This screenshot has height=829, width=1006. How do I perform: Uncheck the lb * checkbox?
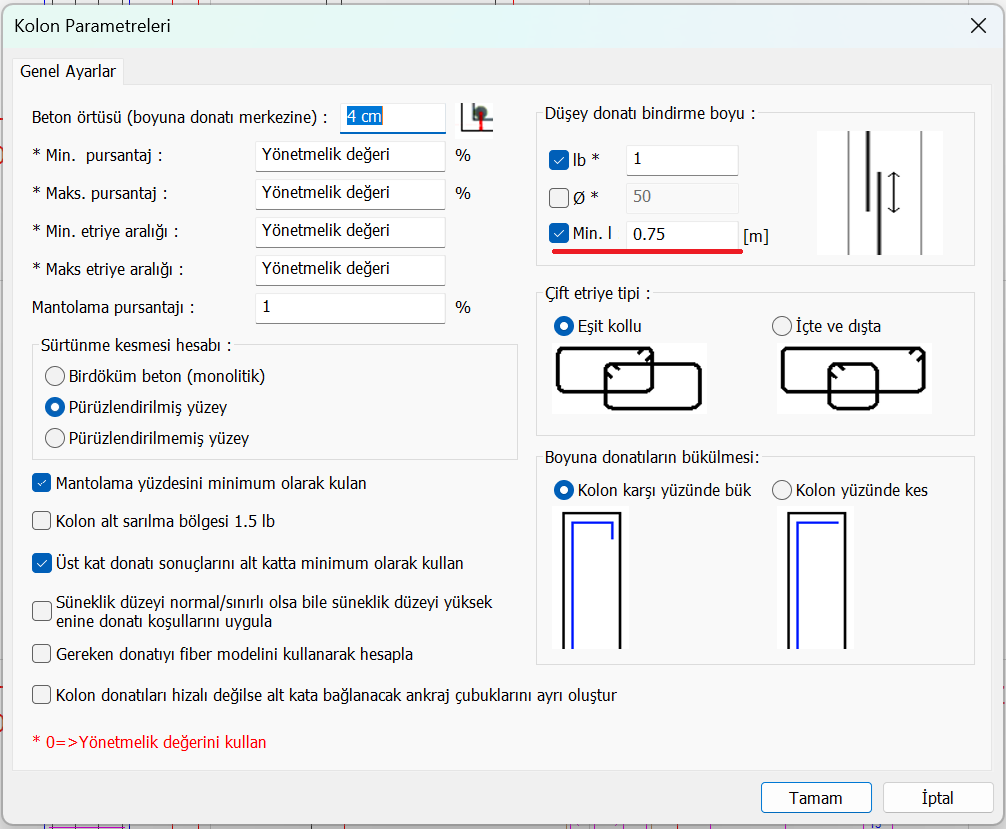click(x=560, y=160)
